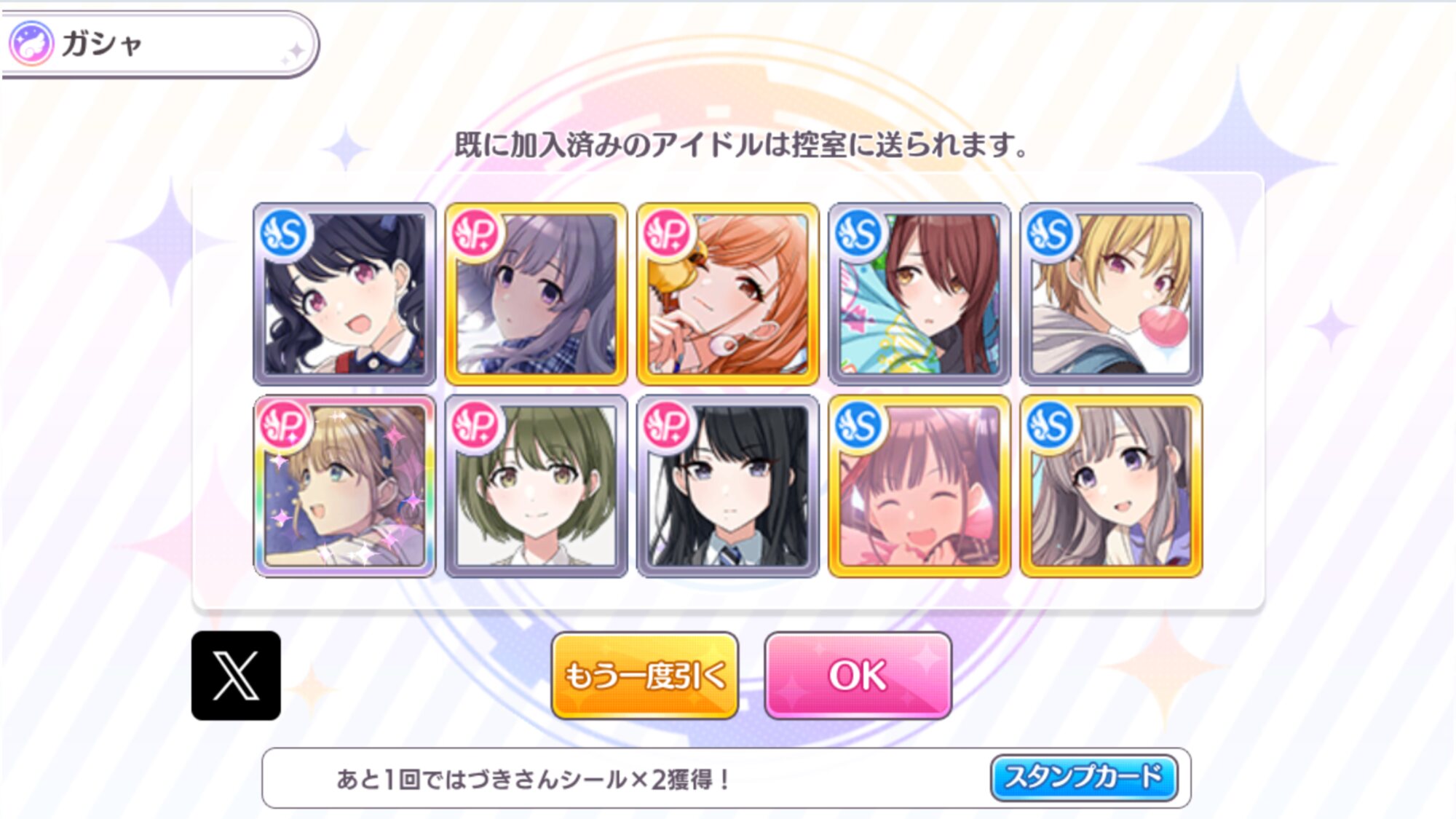Viewport: 1456px width, 819px height.
Task: Click the pink P badge on rainbow card
Action: (284, 426)
